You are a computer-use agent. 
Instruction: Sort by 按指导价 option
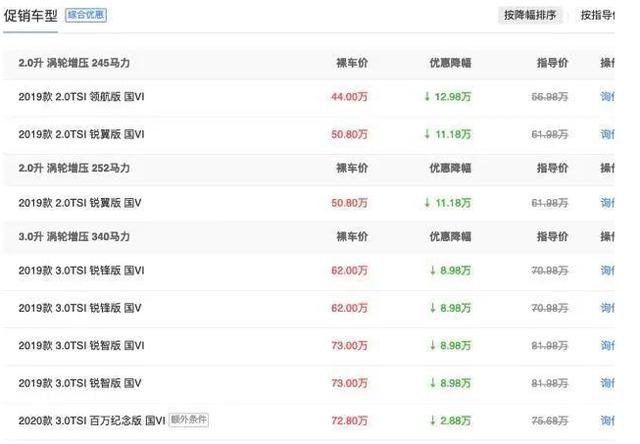pos(598,16)
